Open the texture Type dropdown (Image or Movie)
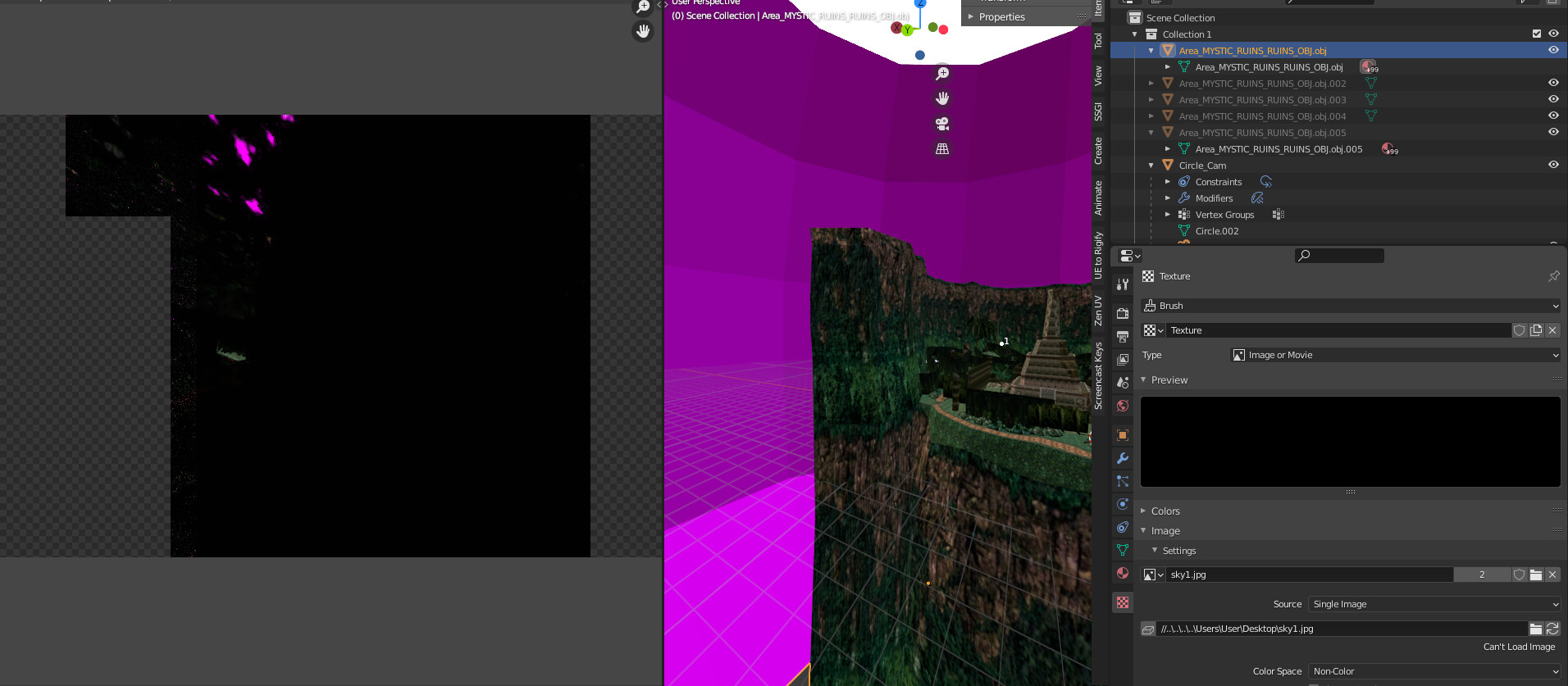1568x686 pixels. tap(1394, 355)
